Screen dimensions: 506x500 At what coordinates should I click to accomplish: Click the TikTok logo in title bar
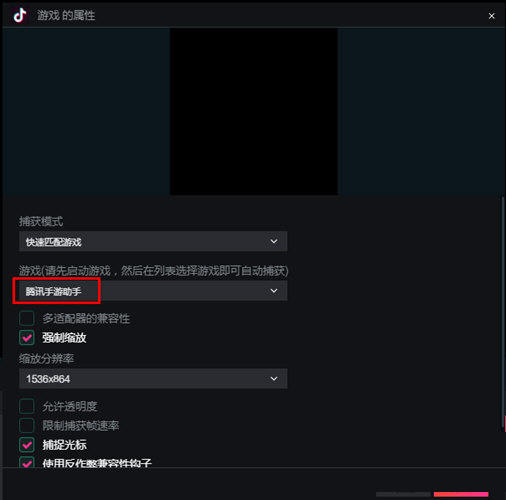click(x=20, y=15)
